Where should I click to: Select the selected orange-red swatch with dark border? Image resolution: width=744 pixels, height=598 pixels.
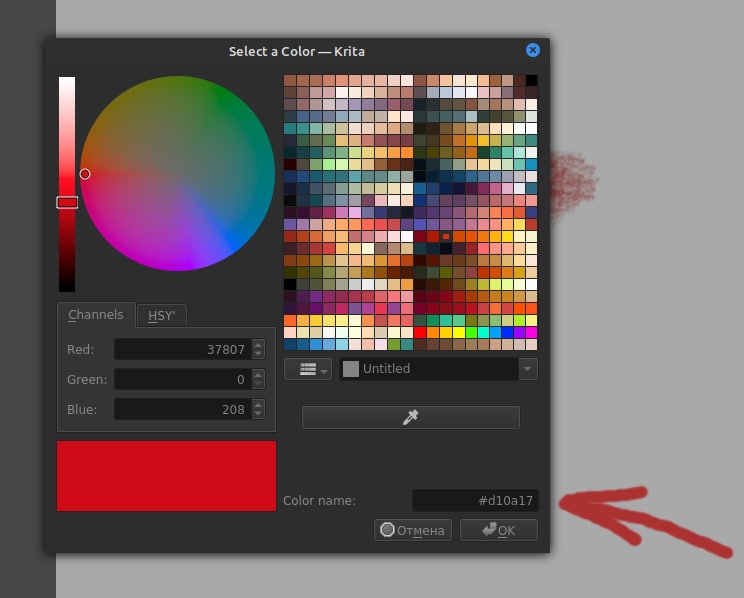(446, 236)
